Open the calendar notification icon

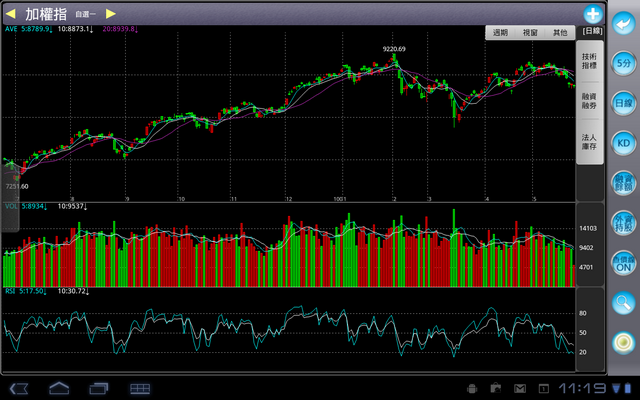click(543, 389)
